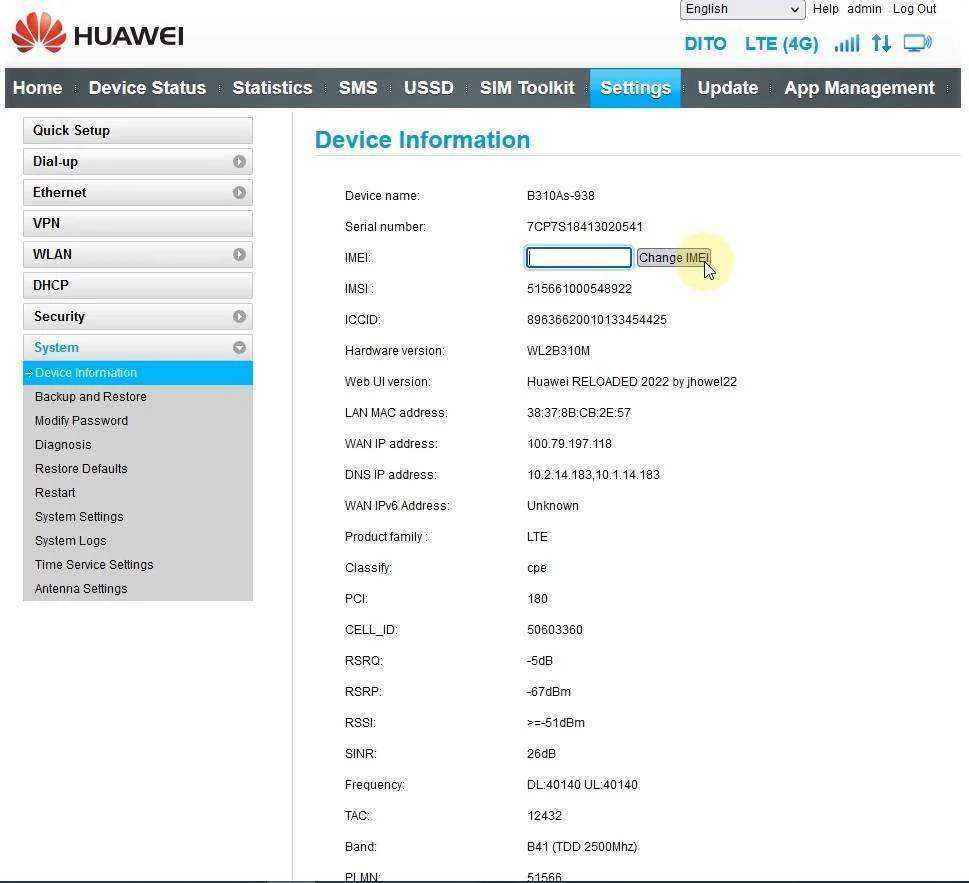The width and height of the screenshot is (969, 883).
Task: Open System Settings
Action: coord(79,517)
